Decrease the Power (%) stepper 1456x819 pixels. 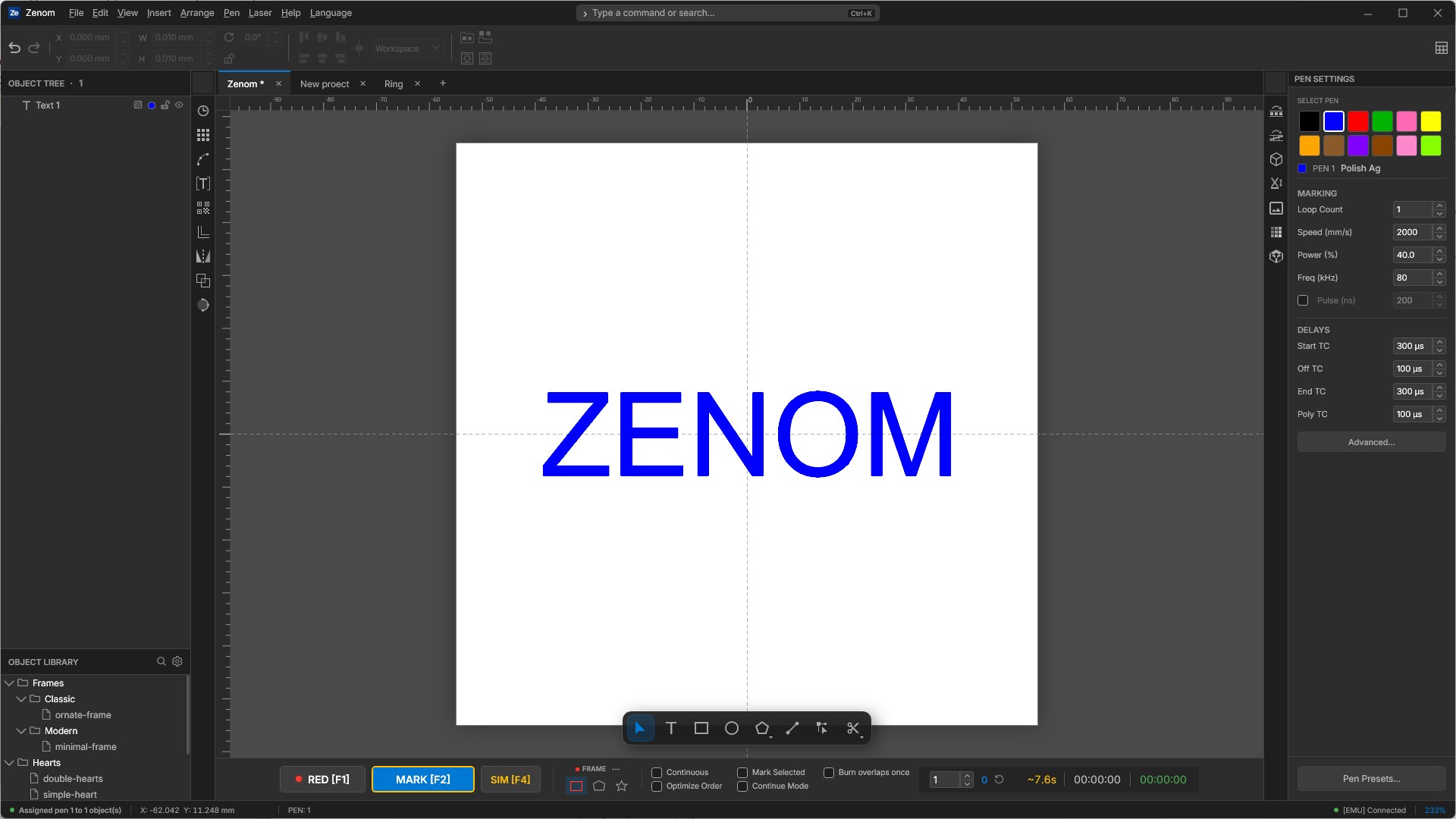tap(1439, 259)
